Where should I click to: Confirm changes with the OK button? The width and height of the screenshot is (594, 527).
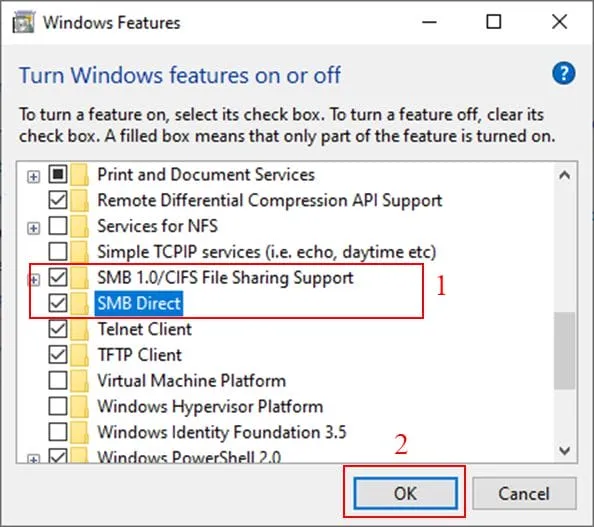click(405, 493)
